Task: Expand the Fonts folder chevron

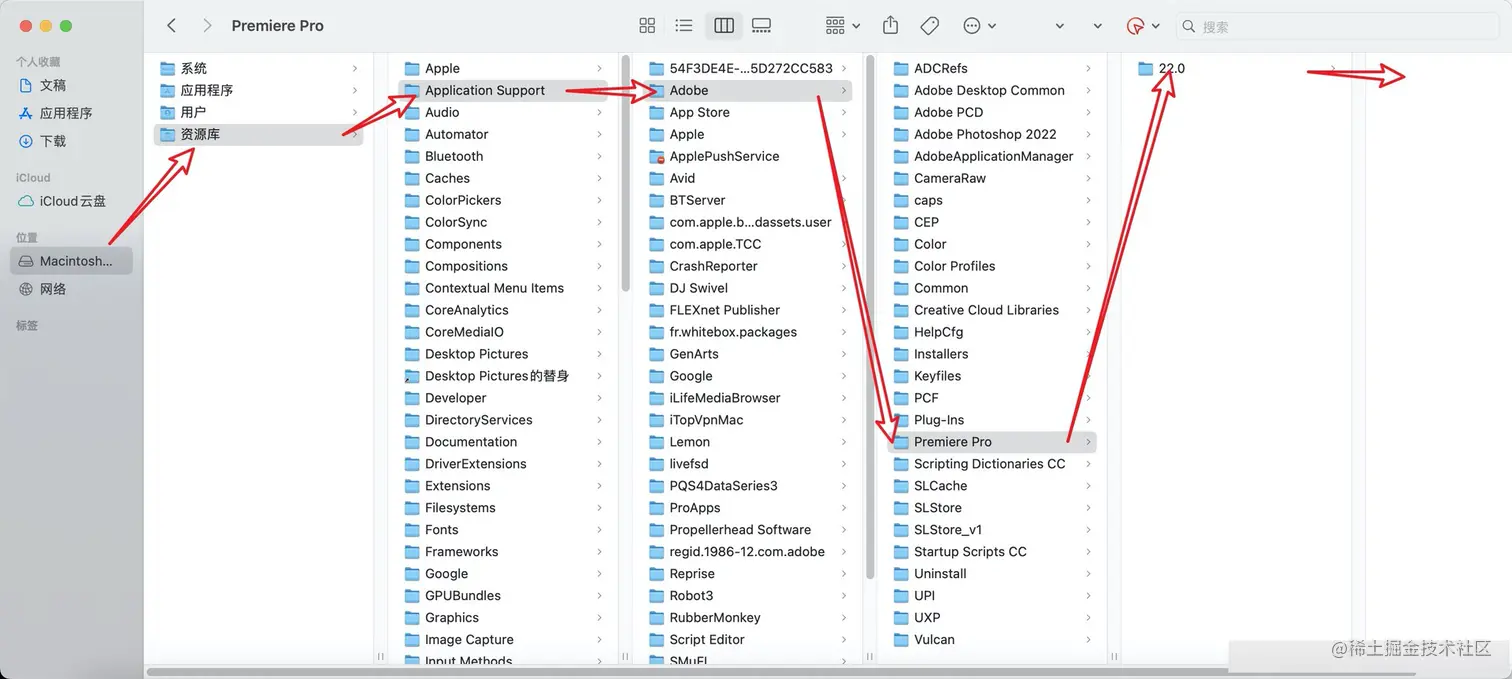Action: (599, 530)
